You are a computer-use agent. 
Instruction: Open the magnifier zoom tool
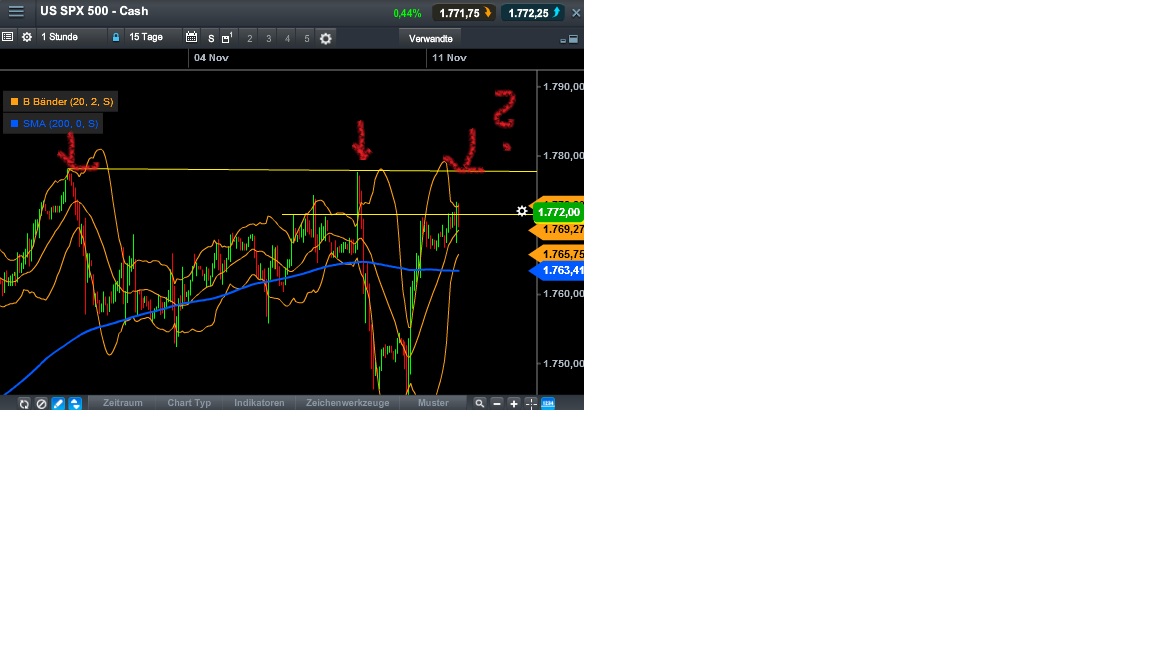tap(480, 403)
